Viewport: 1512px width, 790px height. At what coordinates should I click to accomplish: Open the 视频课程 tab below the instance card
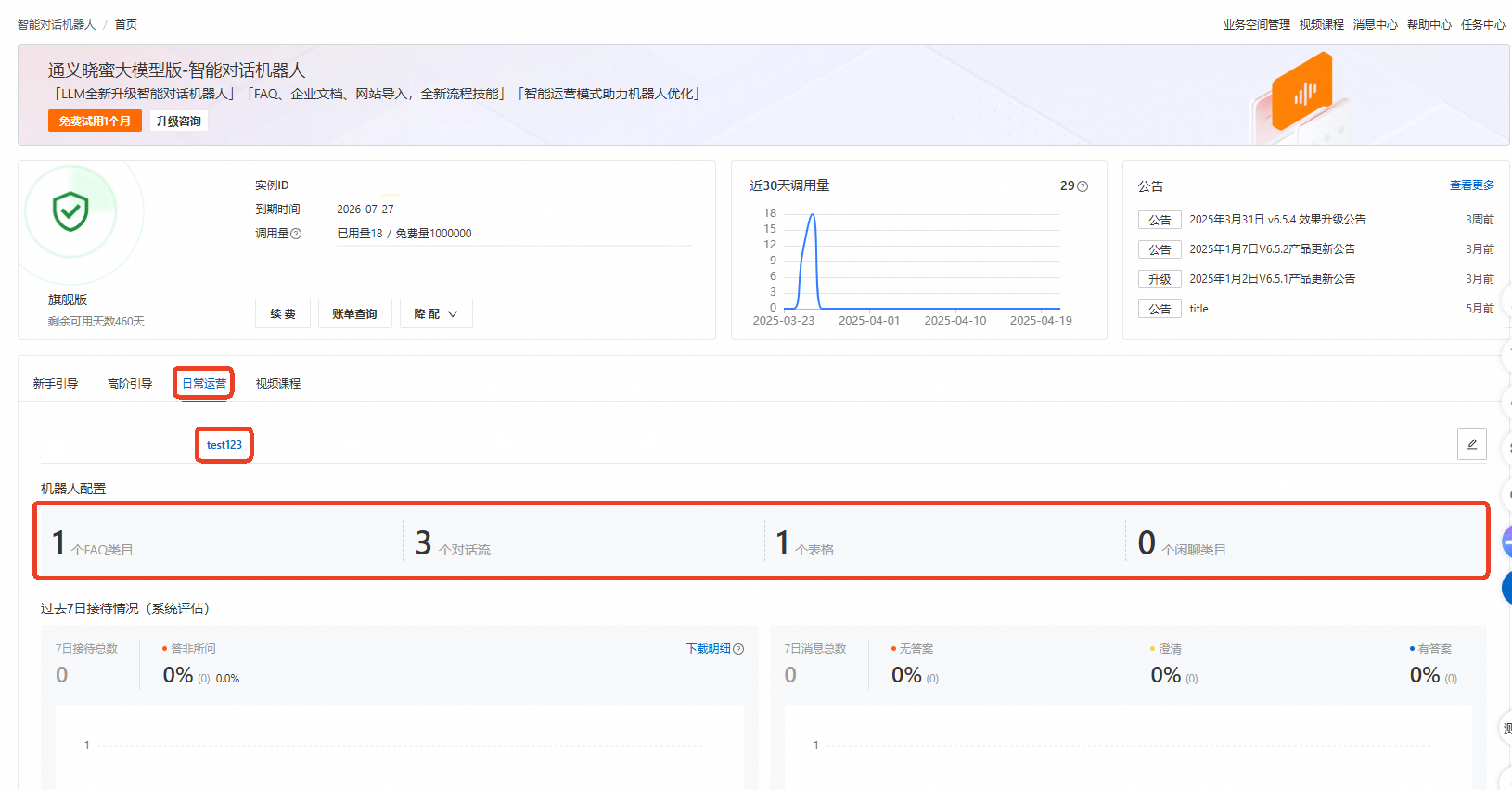(x=278, y=383)
